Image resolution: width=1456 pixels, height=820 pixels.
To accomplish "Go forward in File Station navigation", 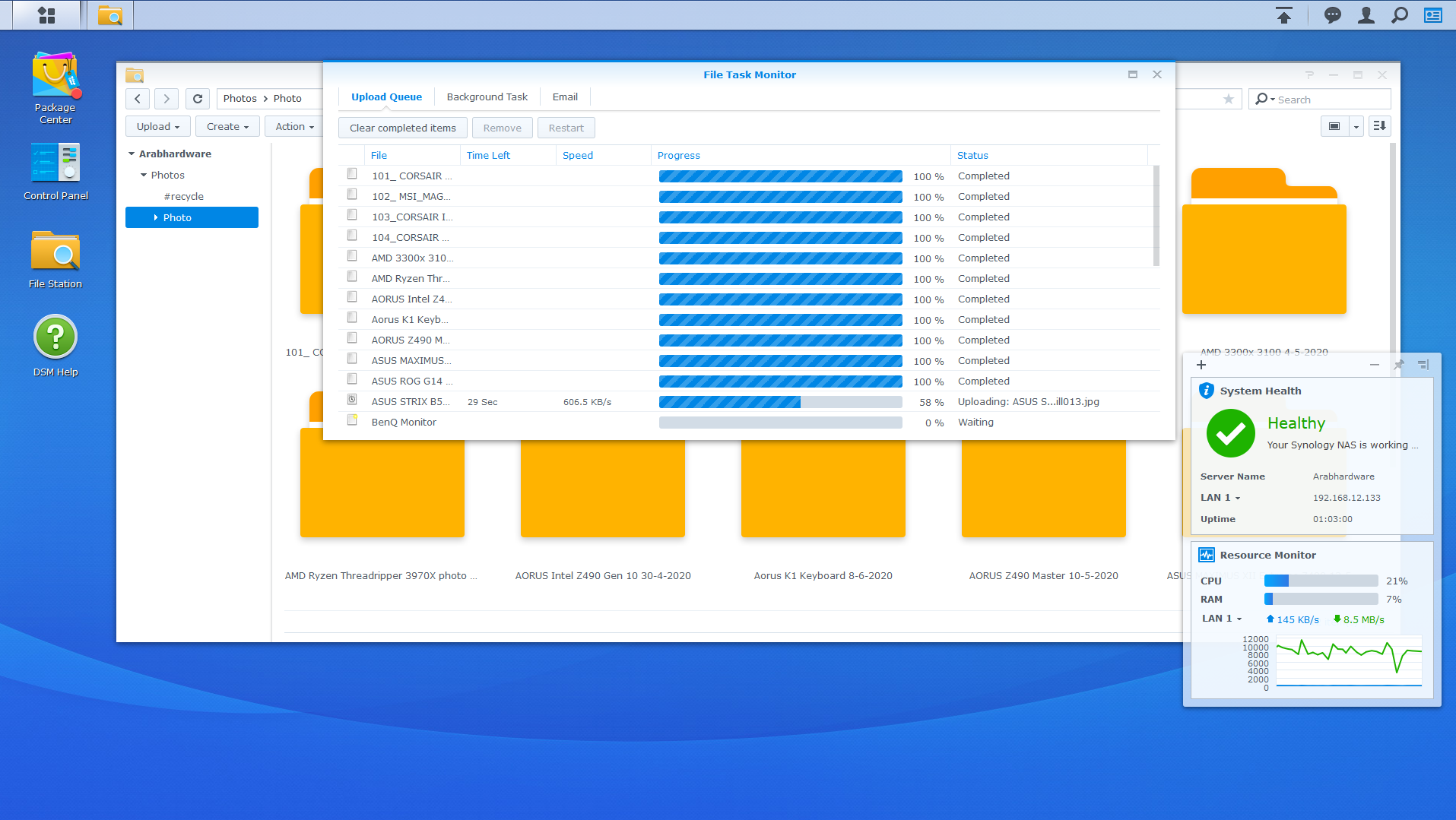I will click(167, 99).
